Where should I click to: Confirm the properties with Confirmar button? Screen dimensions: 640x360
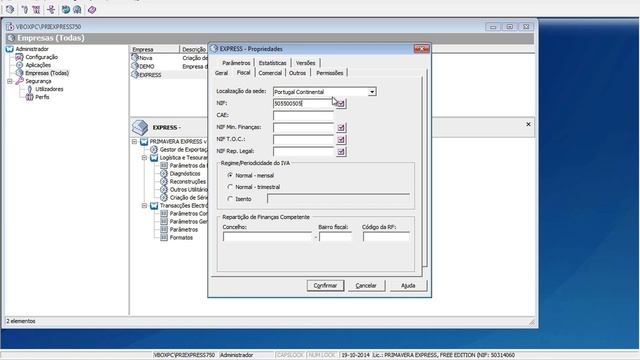coord(325,286)
